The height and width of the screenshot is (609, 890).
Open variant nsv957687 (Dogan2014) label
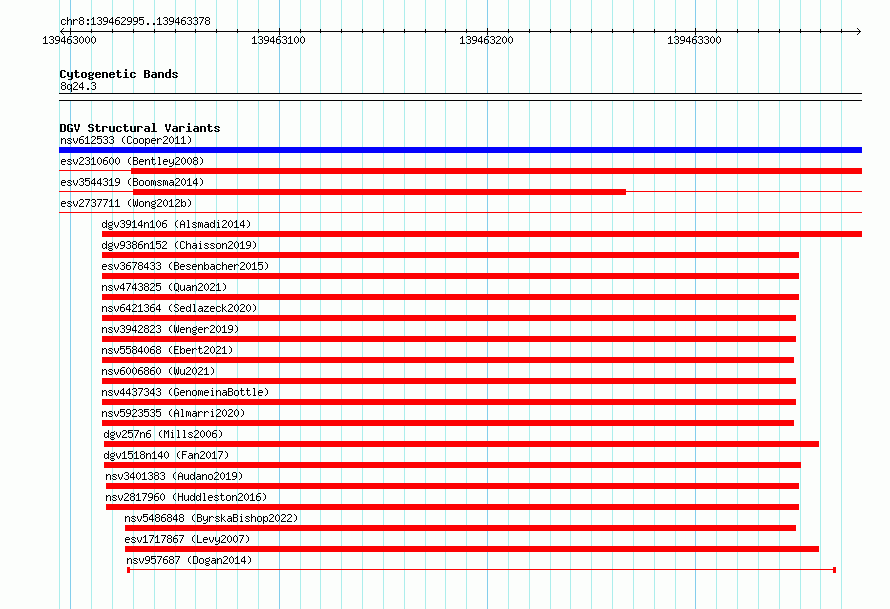pyautogui.click(x=189, y=560)
